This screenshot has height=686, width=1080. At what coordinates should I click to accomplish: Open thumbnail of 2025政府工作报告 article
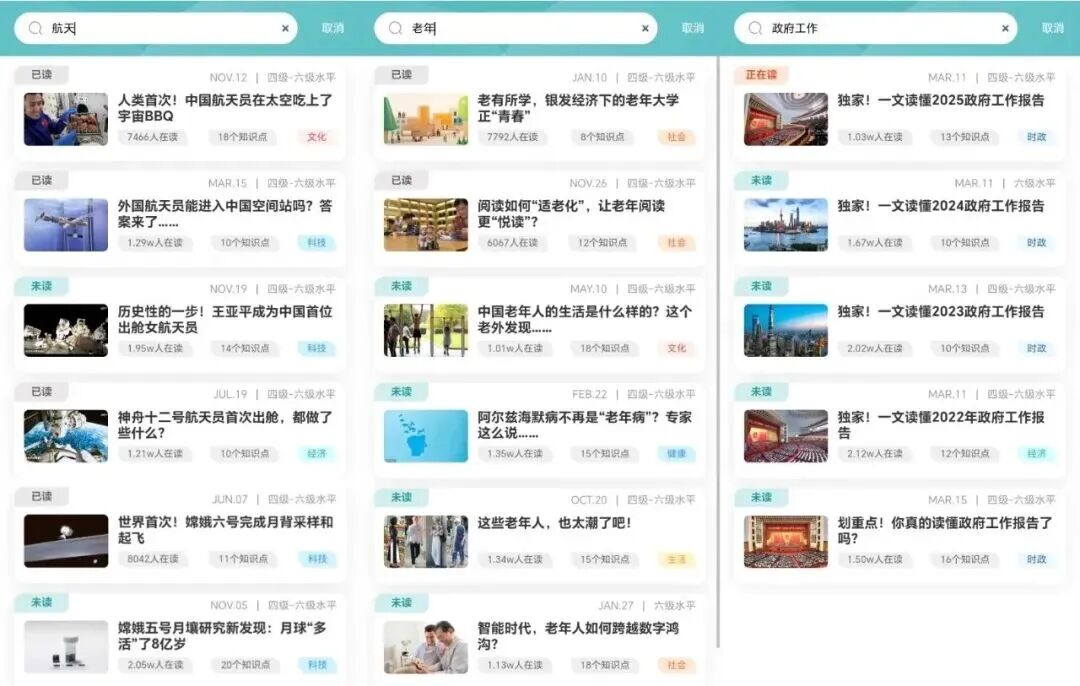pyautogui.click(x=786, y=119)
